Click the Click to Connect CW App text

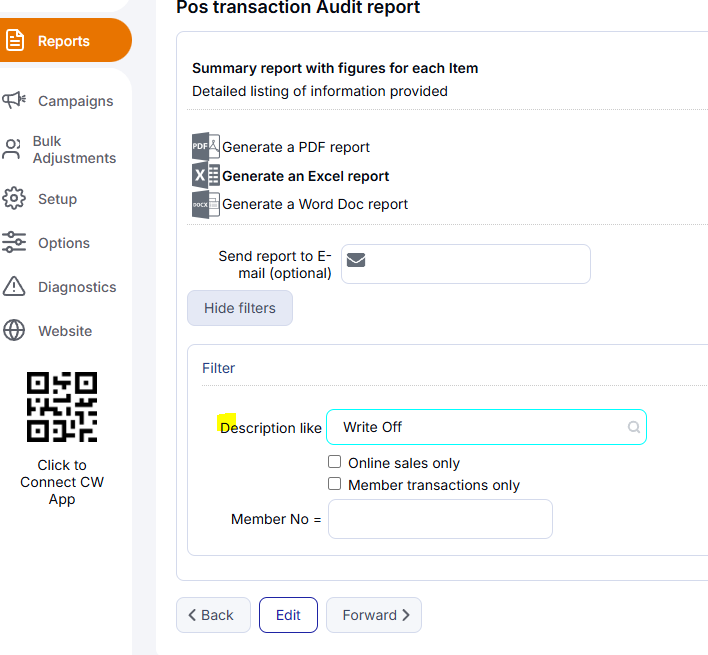[x=62, y=482]
